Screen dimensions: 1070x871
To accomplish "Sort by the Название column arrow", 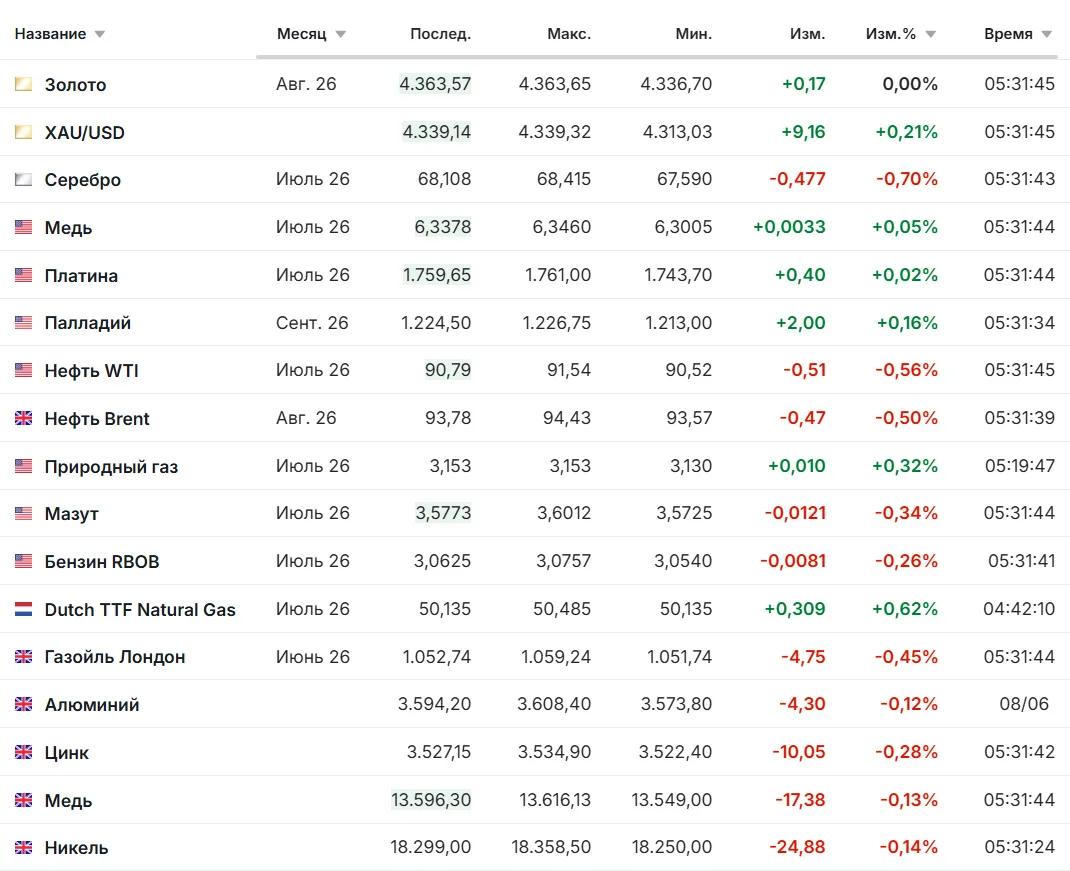I will (100, 34).
